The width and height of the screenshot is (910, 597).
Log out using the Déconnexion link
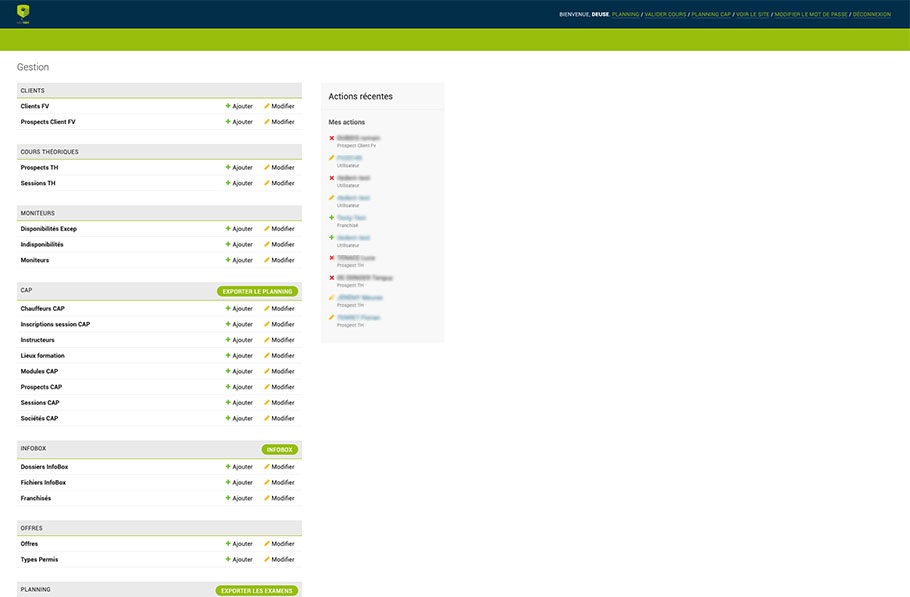(x=872, y=15)
